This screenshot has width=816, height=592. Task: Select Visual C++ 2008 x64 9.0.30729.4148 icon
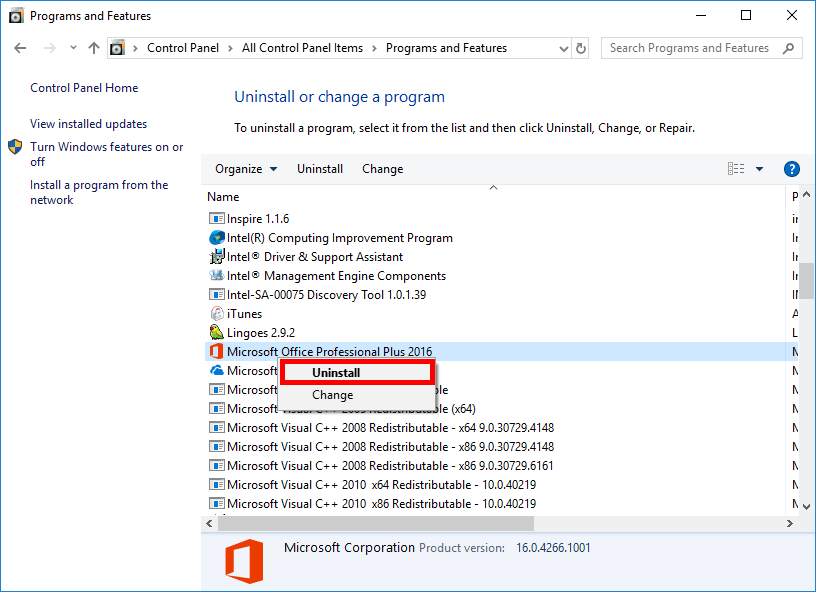tap(216, 428)
